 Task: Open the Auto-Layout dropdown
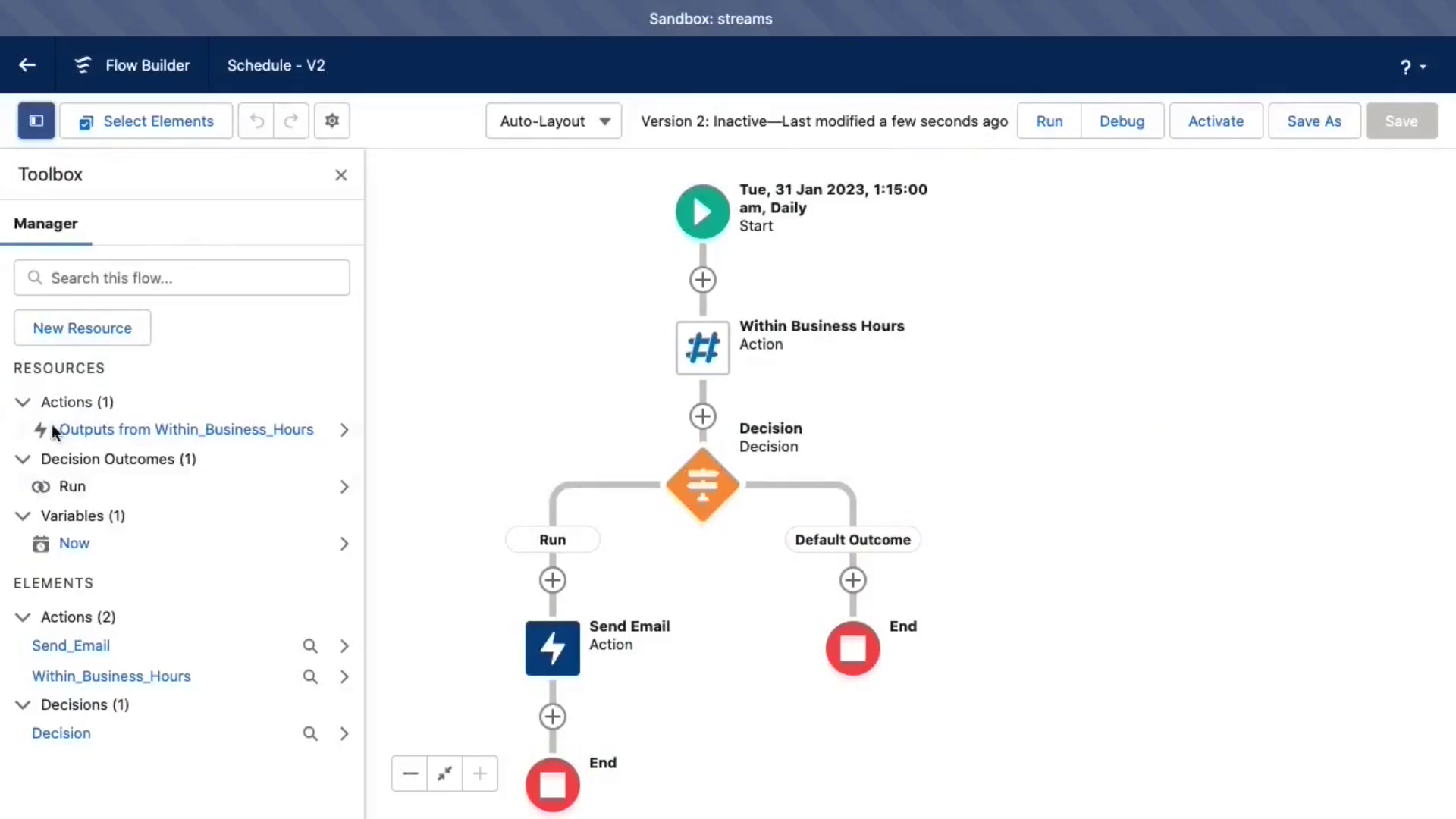554,121
